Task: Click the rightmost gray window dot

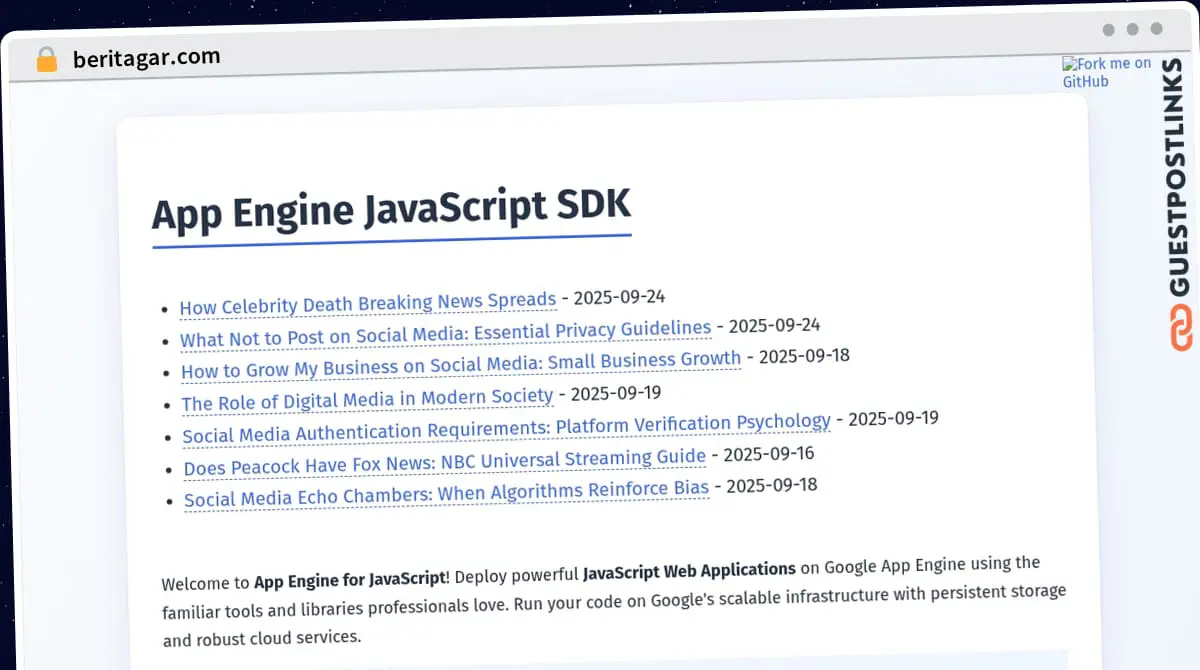Action: tap(1157, 29)
